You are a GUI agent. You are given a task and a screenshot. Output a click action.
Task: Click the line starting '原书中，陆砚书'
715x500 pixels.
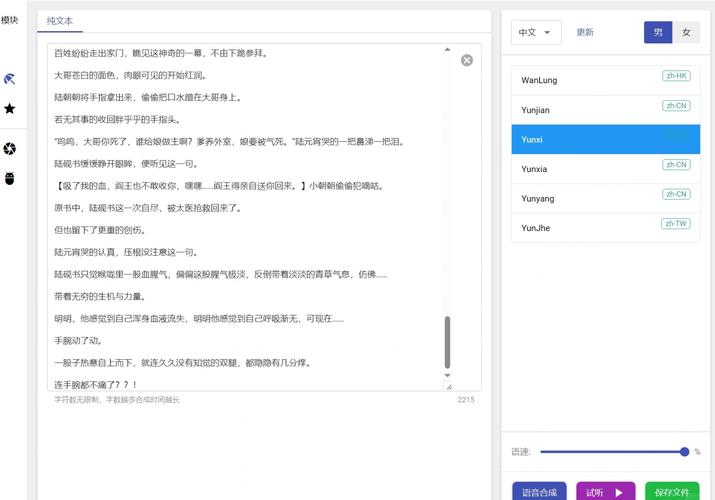click(x=149, y=208)
